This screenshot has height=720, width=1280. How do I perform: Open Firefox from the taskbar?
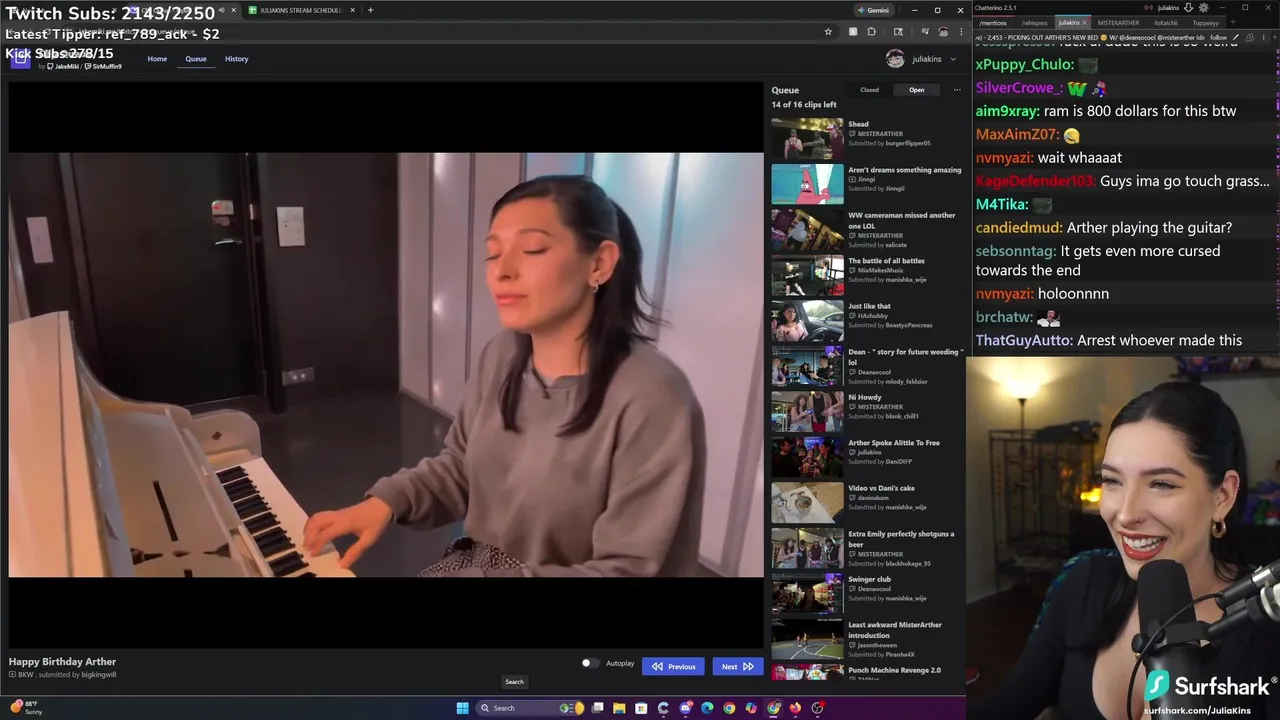(x=795, y=708)
